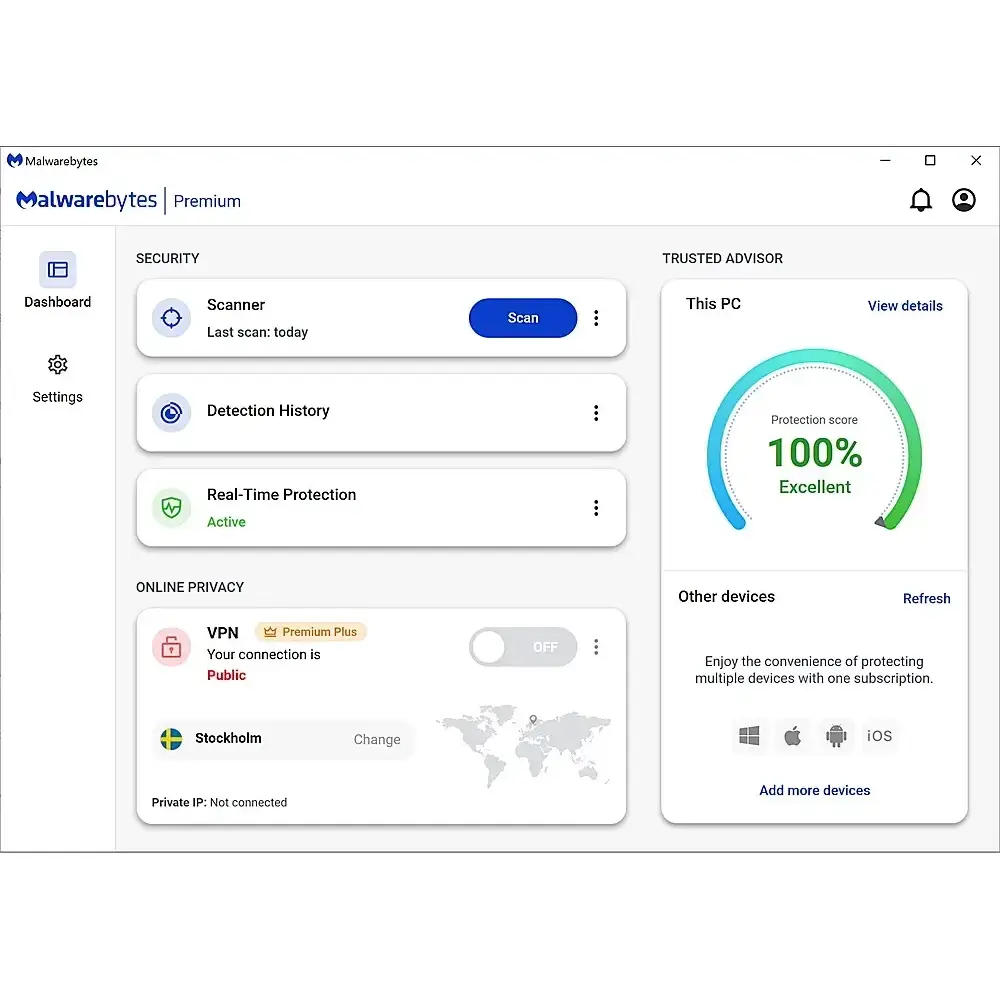Open Detection History three-dot menu
Viewport: 1000px width, 1000px height.
click(596, 413)
